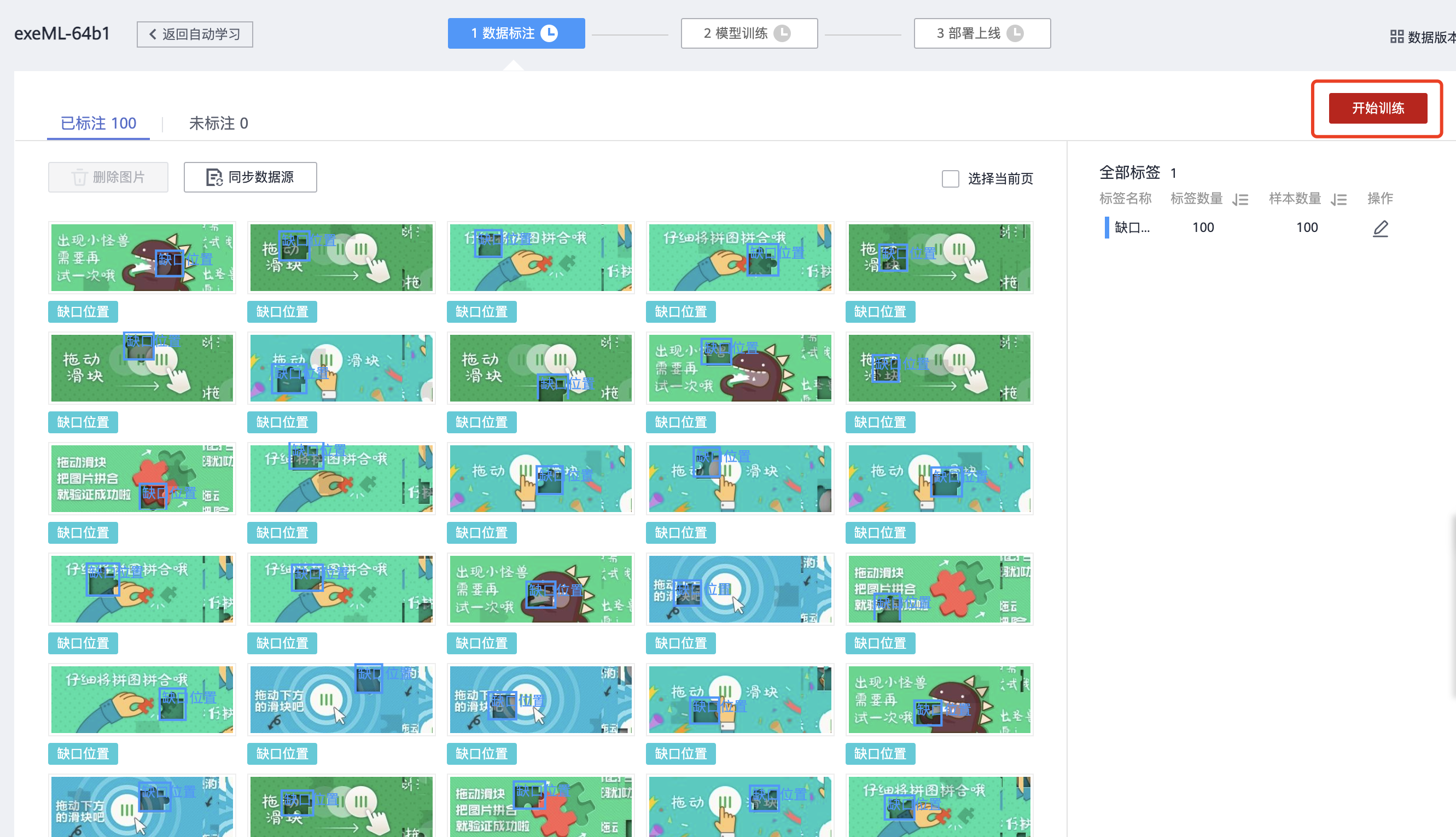The height and width of the screenshot is (837, 1456).
Task: Open the blue circular slider captcha thumbnail
Action: (x=739, y=589)
